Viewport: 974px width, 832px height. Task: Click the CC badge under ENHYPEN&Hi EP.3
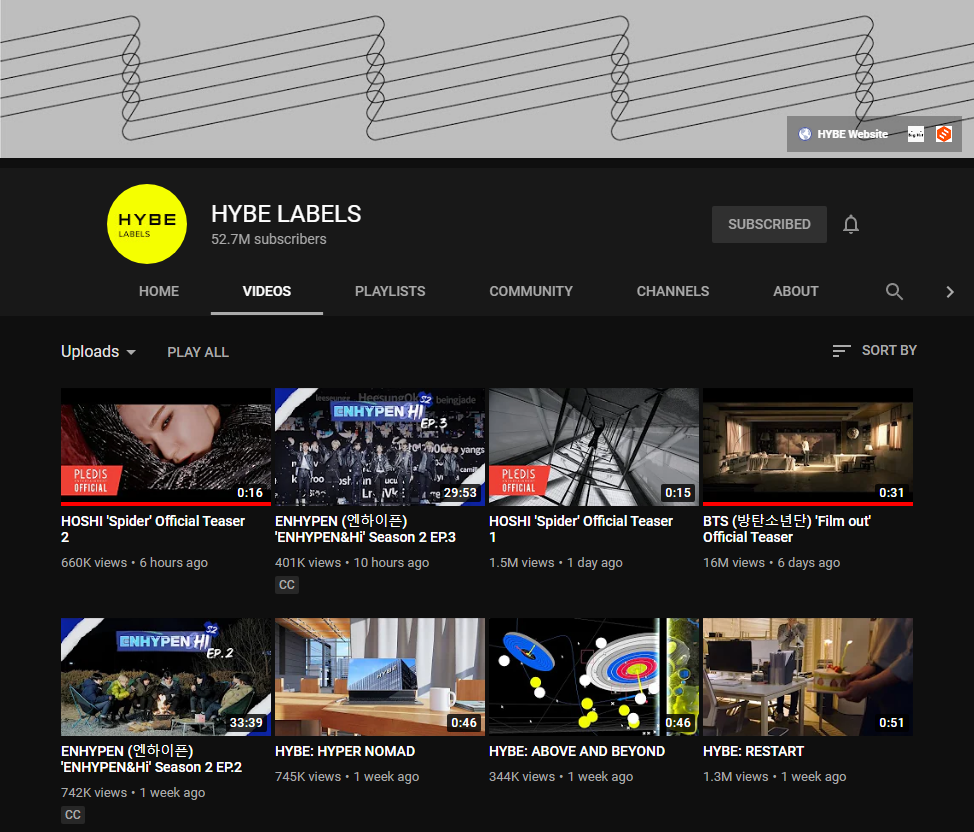coord(287,585)
